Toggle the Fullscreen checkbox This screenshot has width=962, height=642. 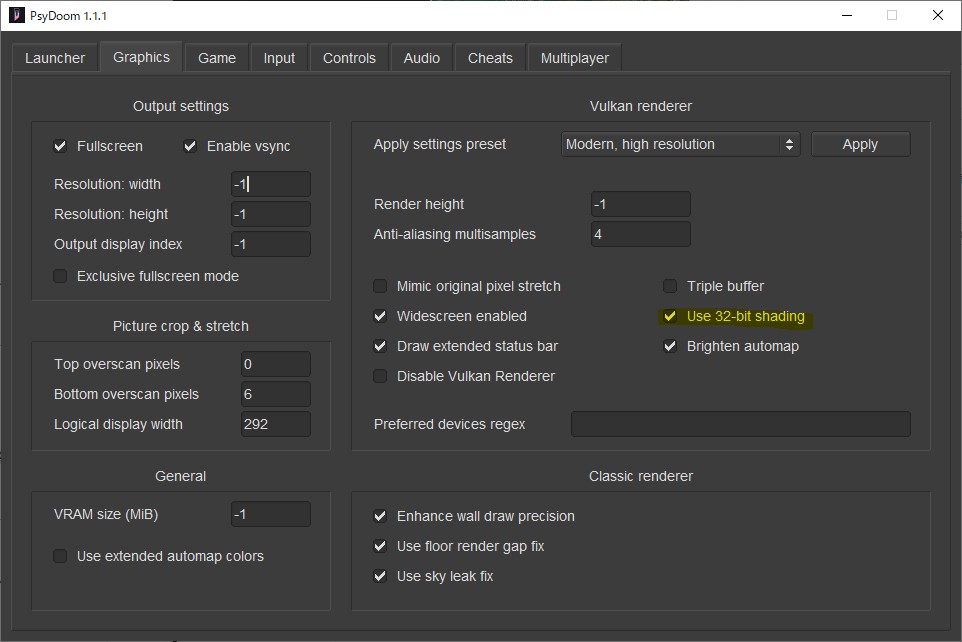[x=61, y=146]
